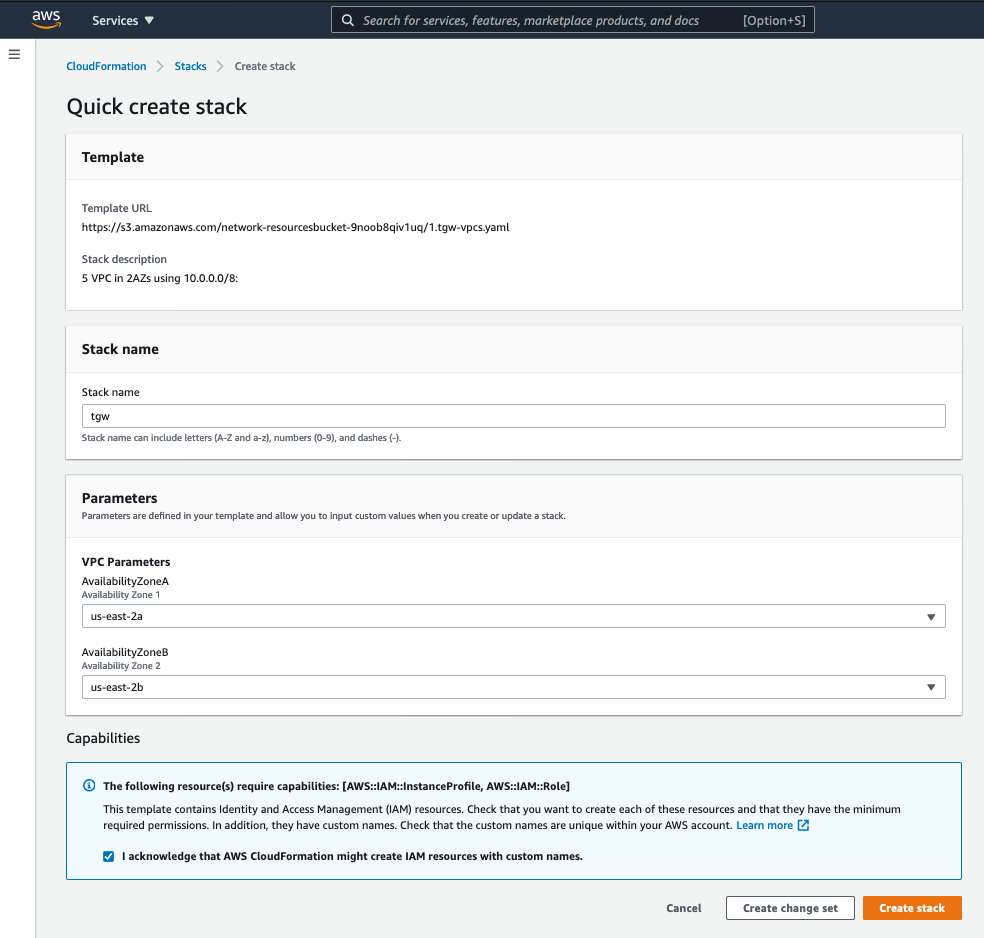Focus the Stack name input field

[513, 416]
